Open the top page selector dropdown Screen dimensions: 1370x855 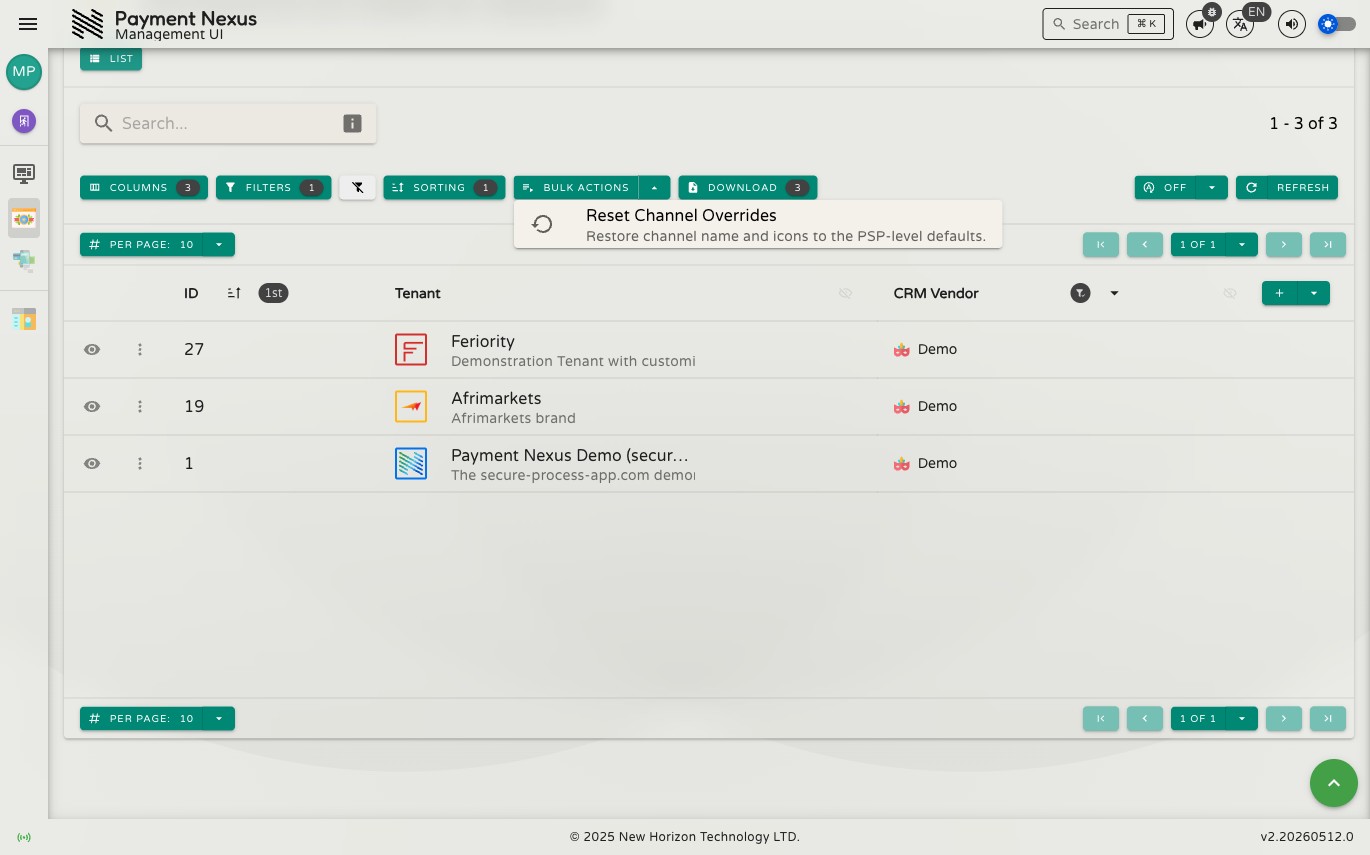1242,244
